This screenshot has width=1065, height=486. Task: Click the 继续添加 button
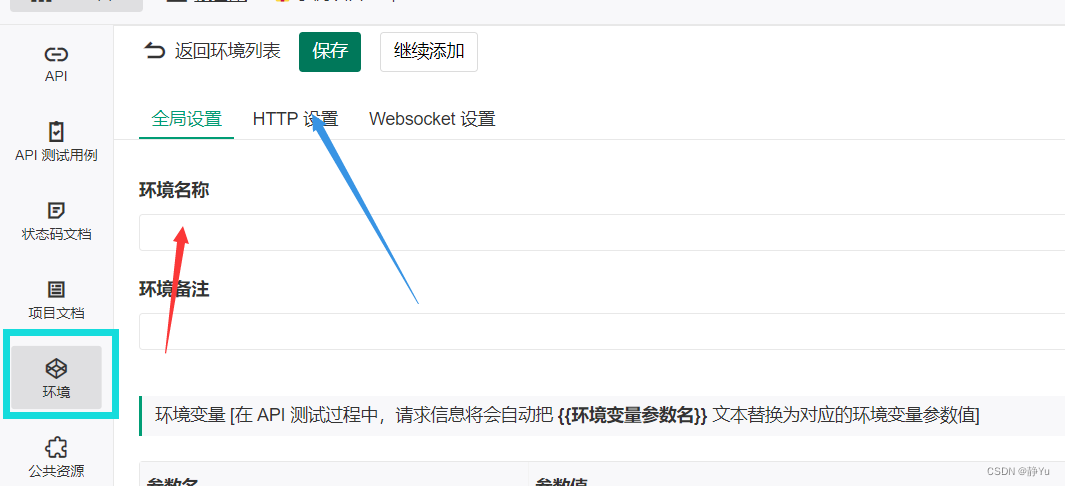429,52
